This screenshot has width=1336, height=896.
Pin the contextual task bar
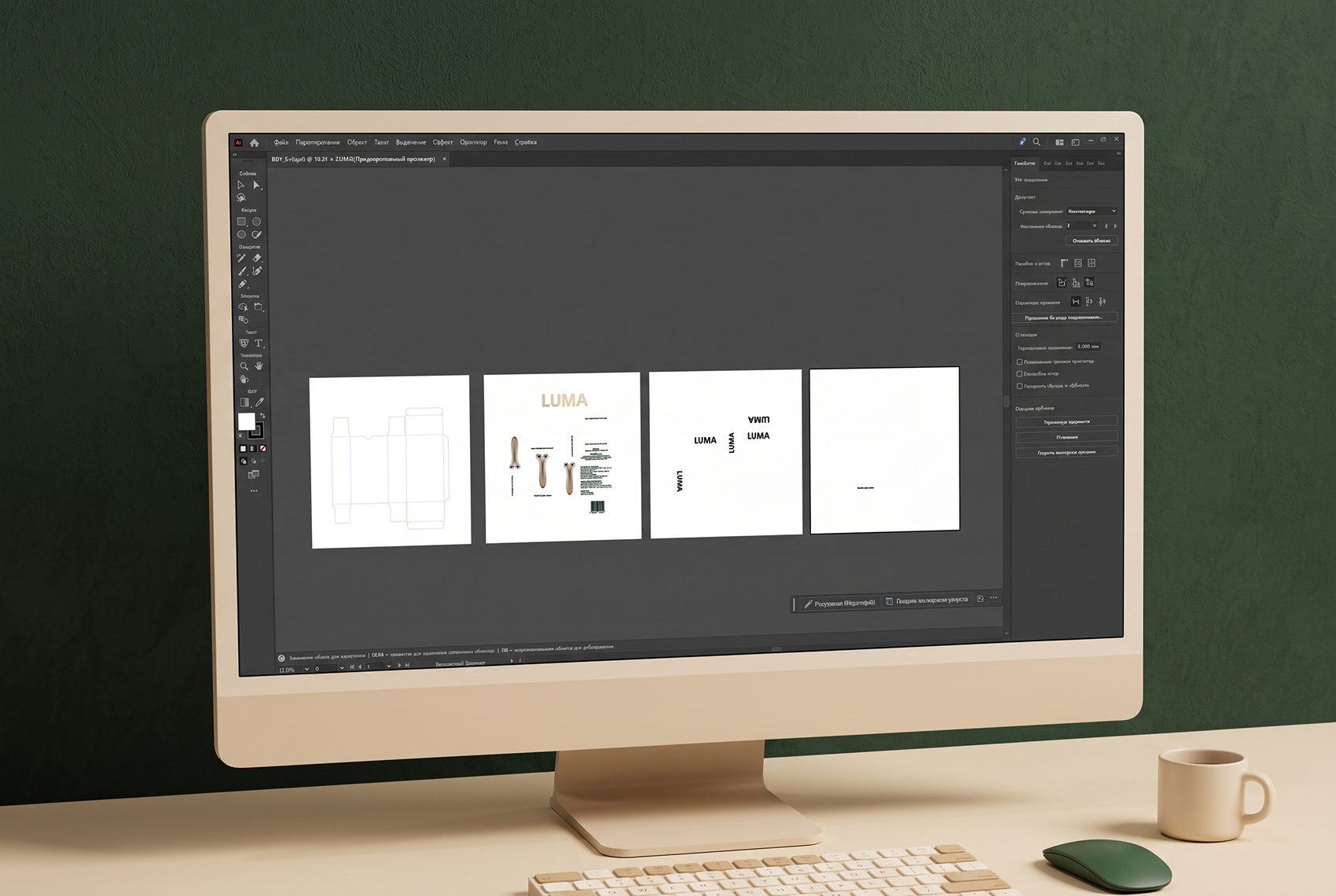(x=980, y=599)
